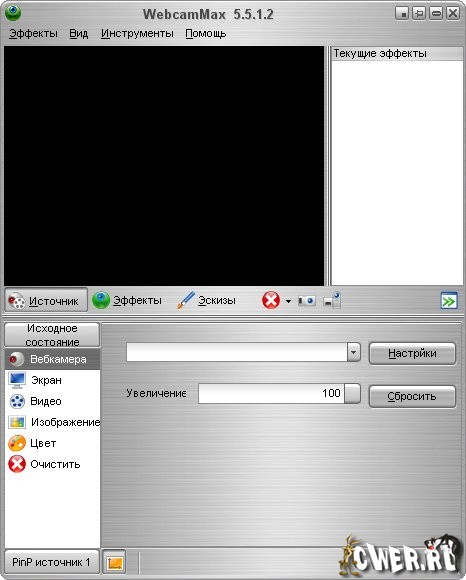Select Изображение source
The image size is (466, 580).
[53, 422]
